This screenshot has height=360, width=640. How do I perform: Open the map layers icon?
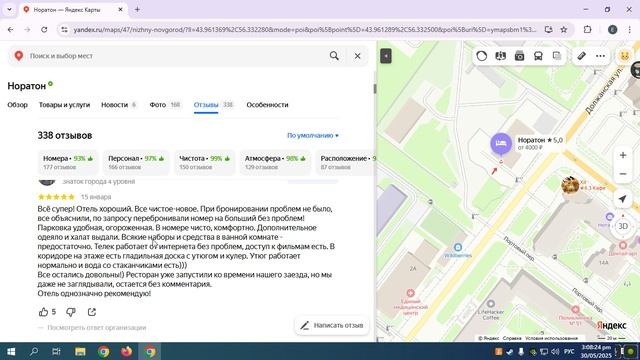pos(557,56)
